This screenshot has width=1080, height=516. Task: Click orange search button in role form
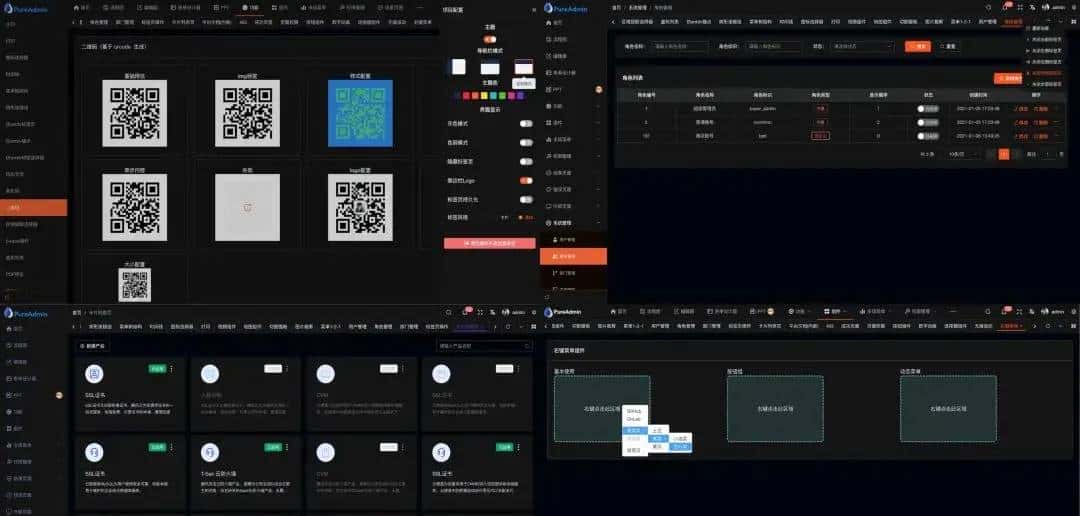(x=918, y=46)
